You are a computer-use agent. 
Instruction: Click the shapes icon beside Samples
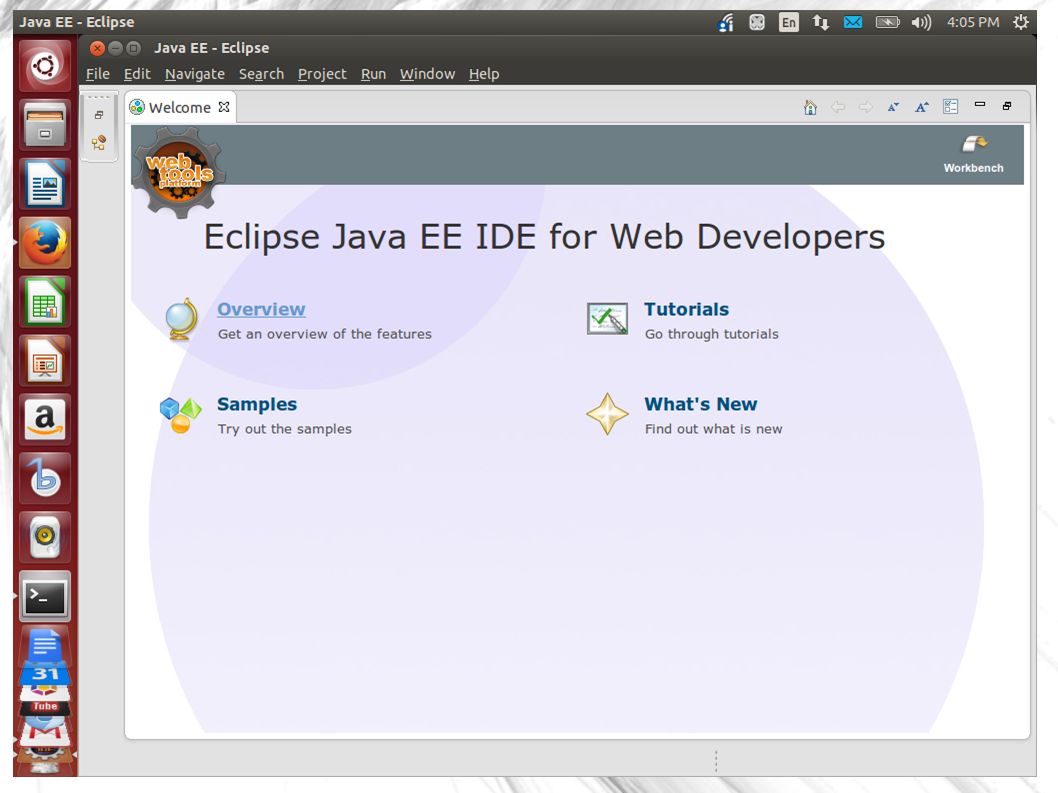(181, 414)
